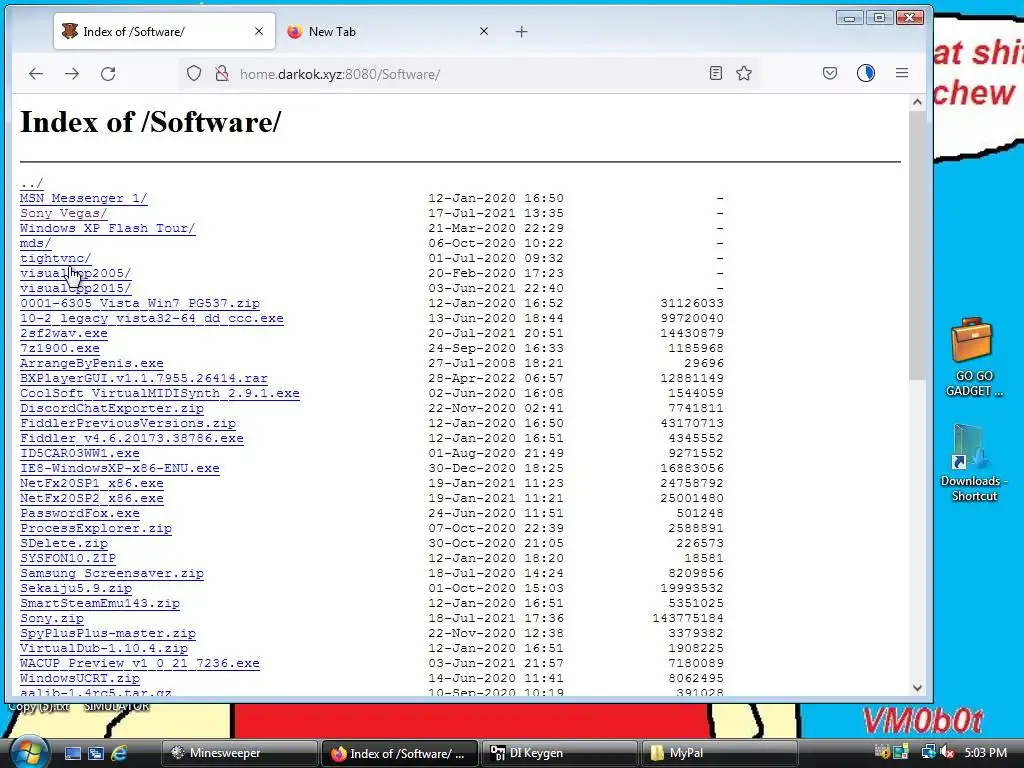
Task: Download the 2sf2wav.exe file
Action: coord(63,333)
